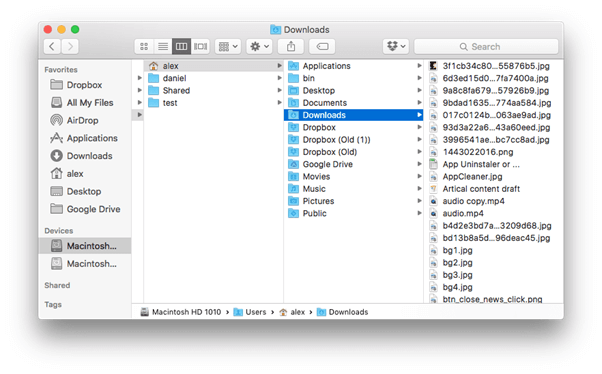The image size is (602, 374).
Task: Click Downloads in path bar
Action: point(342,312)
